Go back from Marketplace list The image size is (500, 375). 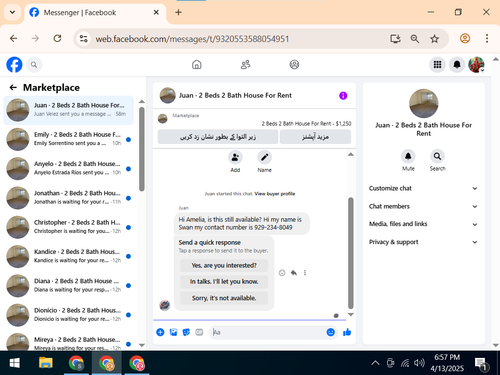[x=13, y=87]
